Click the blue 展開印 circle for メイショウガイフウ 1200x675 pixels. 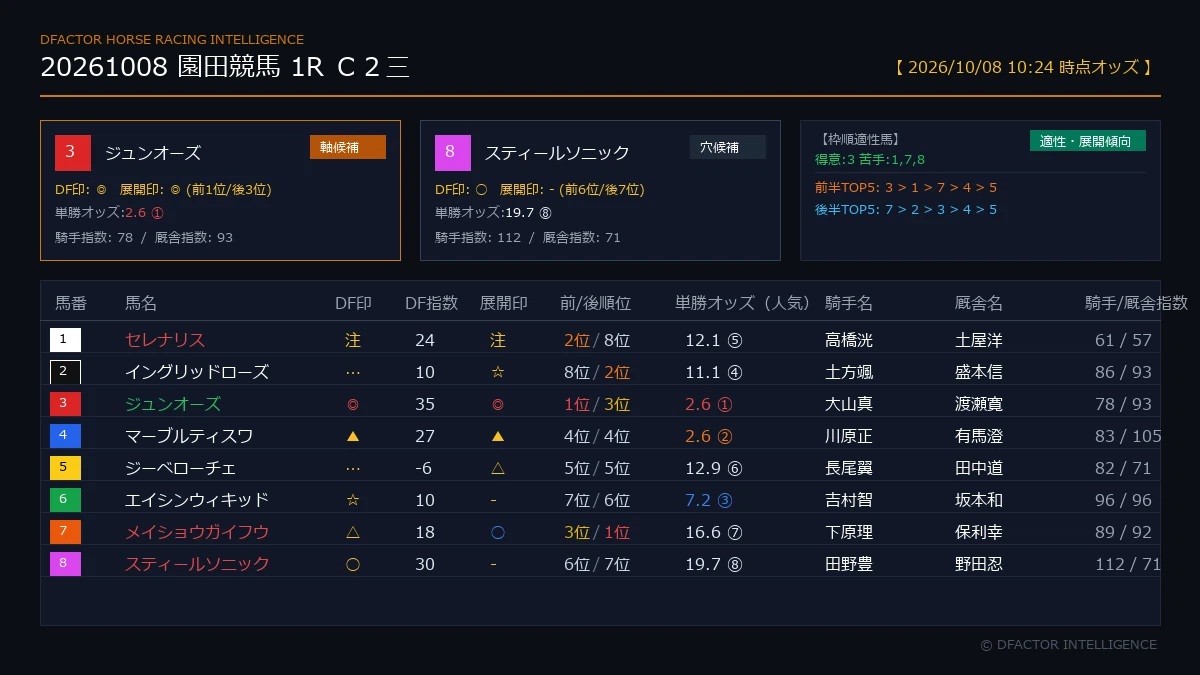click(x=498, y=533)
